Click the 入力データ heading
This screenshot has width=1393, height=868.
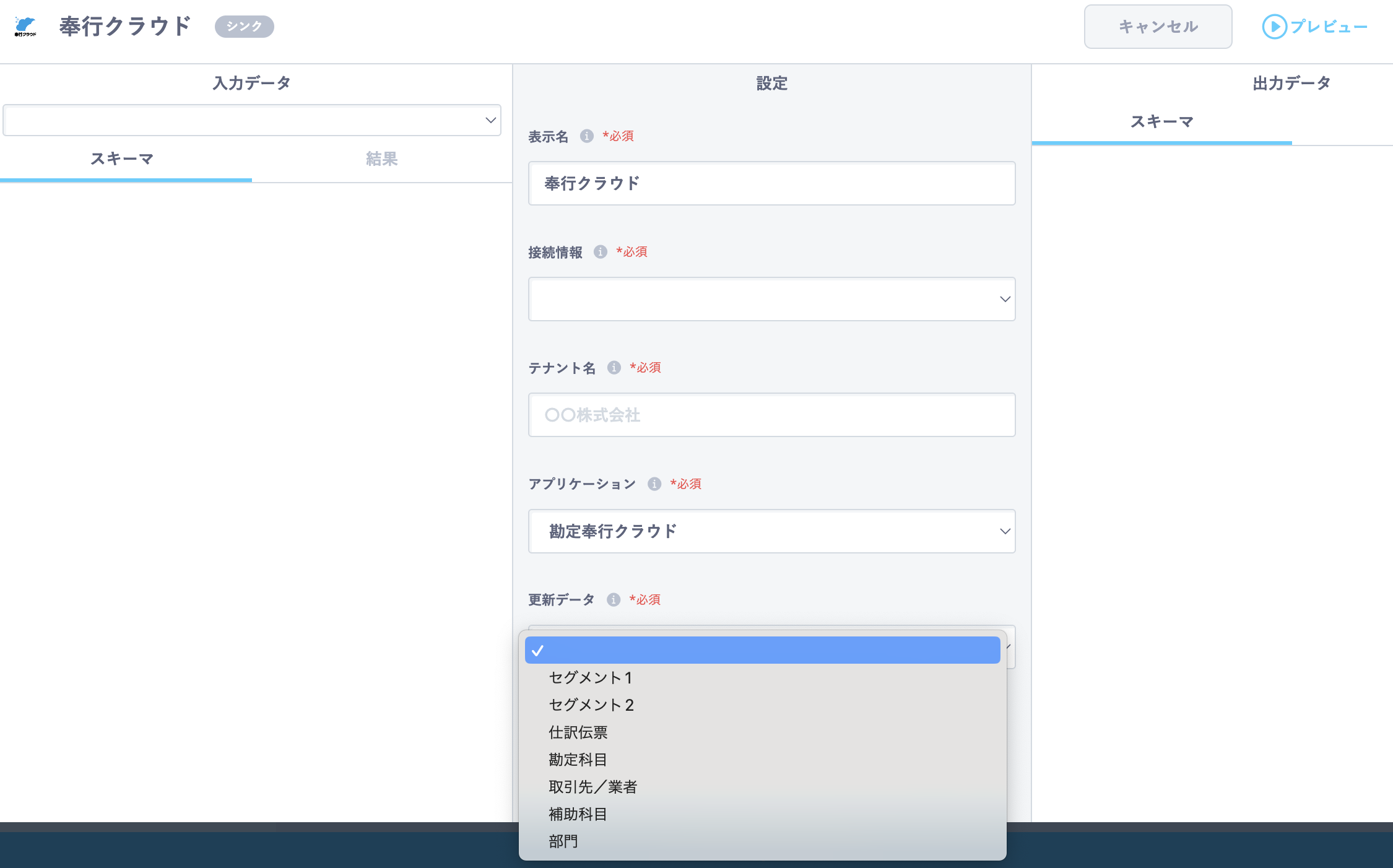point(252,83)
